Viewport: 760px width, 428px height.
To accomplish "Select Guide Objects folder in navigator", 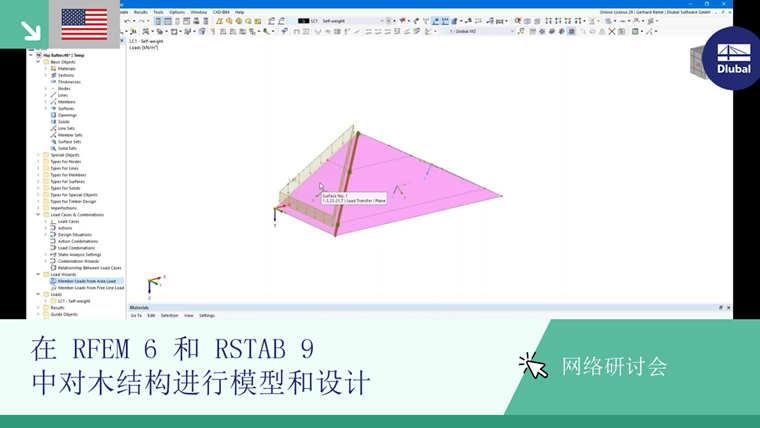I will click(64, 315).
